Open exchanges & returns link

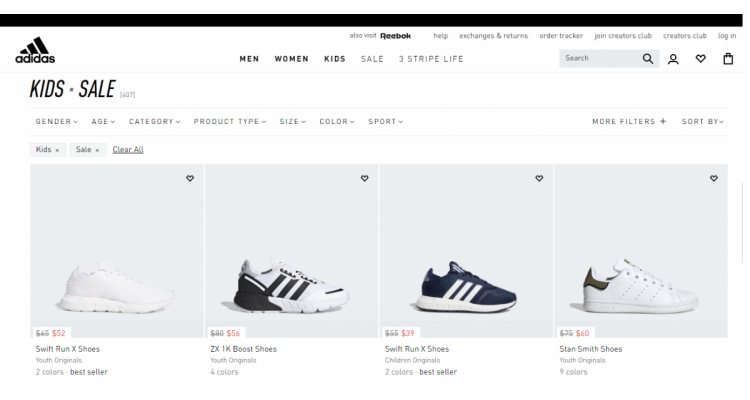point(493,36)
